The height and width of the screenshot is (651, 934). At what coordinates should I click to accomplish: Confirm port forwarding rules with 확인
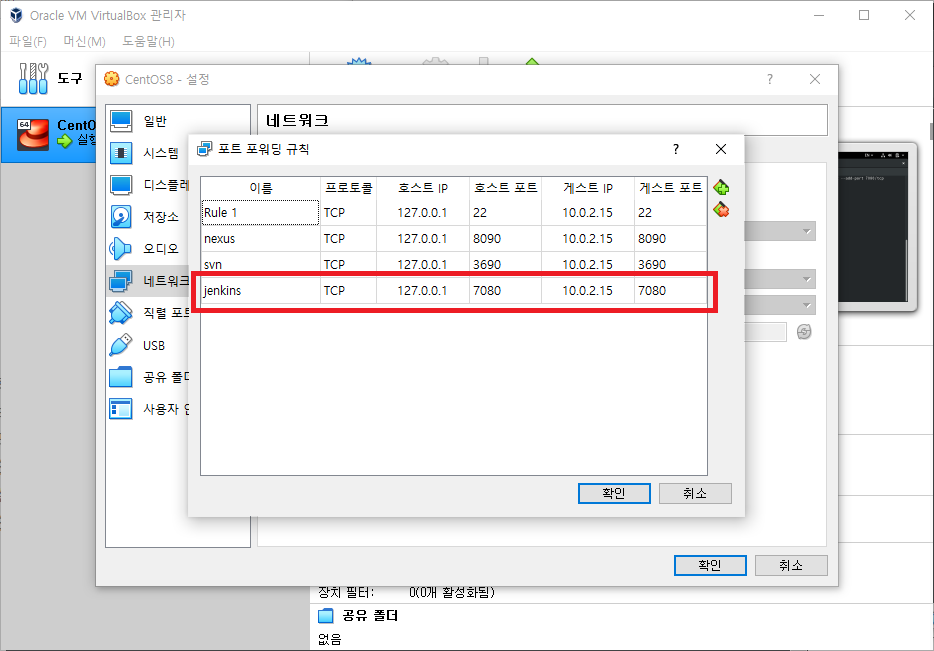click(614, 493)
